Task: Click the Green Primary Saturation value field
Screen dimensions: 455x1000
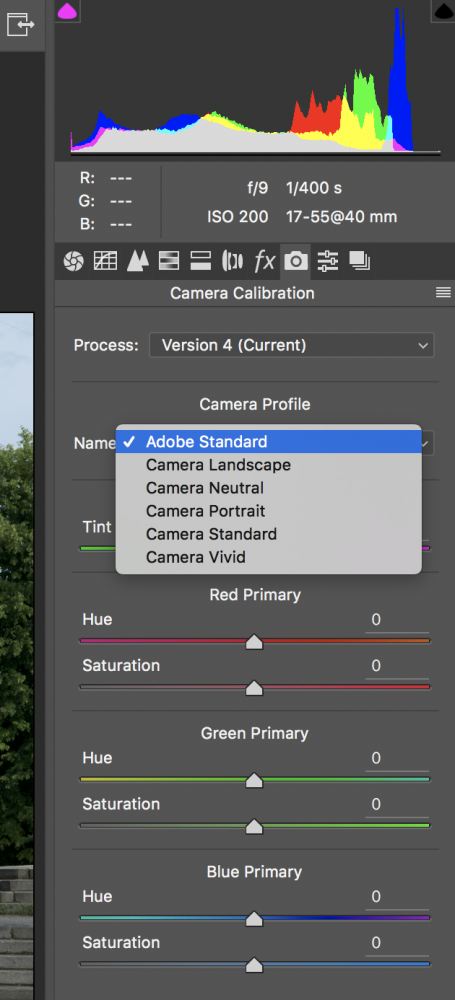Action: click(x=396, y=804)
